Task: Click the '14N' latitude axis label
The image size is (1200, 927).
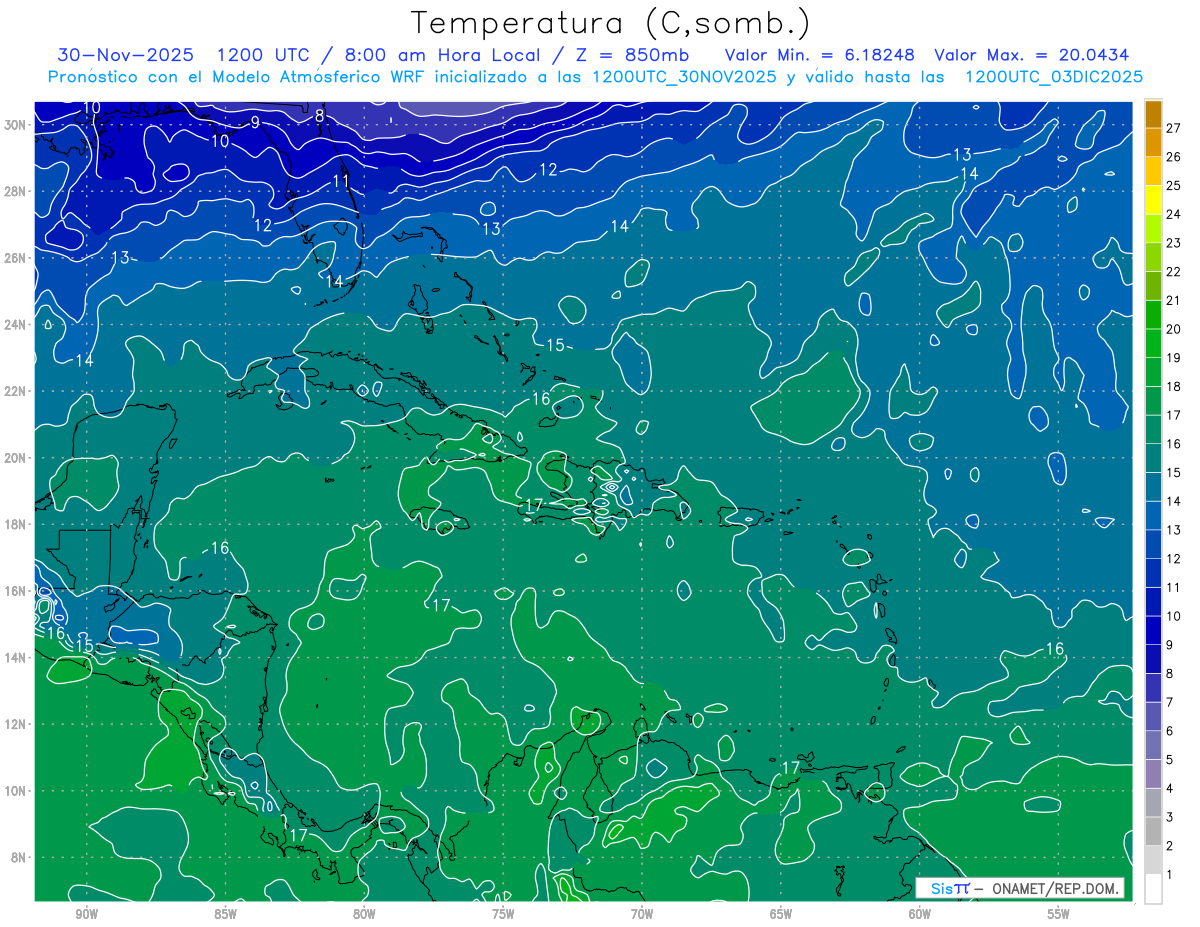Action: [x=15, y=657]
